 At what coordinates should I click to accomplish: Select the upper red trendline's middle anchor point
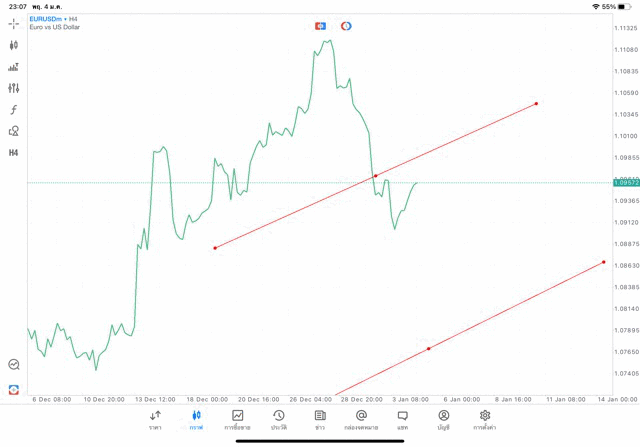tap(376, 176)
